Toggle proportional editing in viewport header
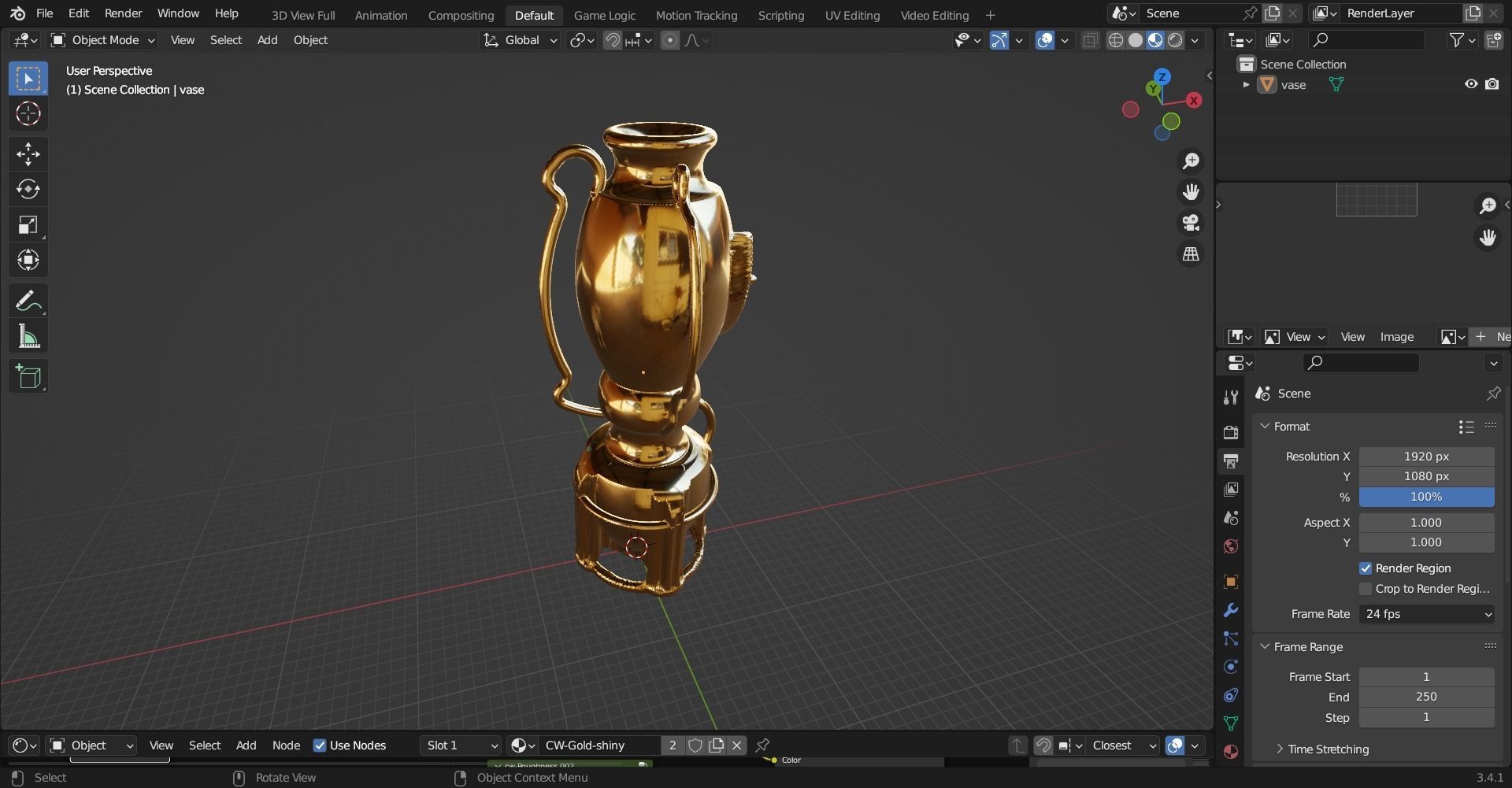The width and height of the screenshot is (1512, 788). (x=669, y=40)
